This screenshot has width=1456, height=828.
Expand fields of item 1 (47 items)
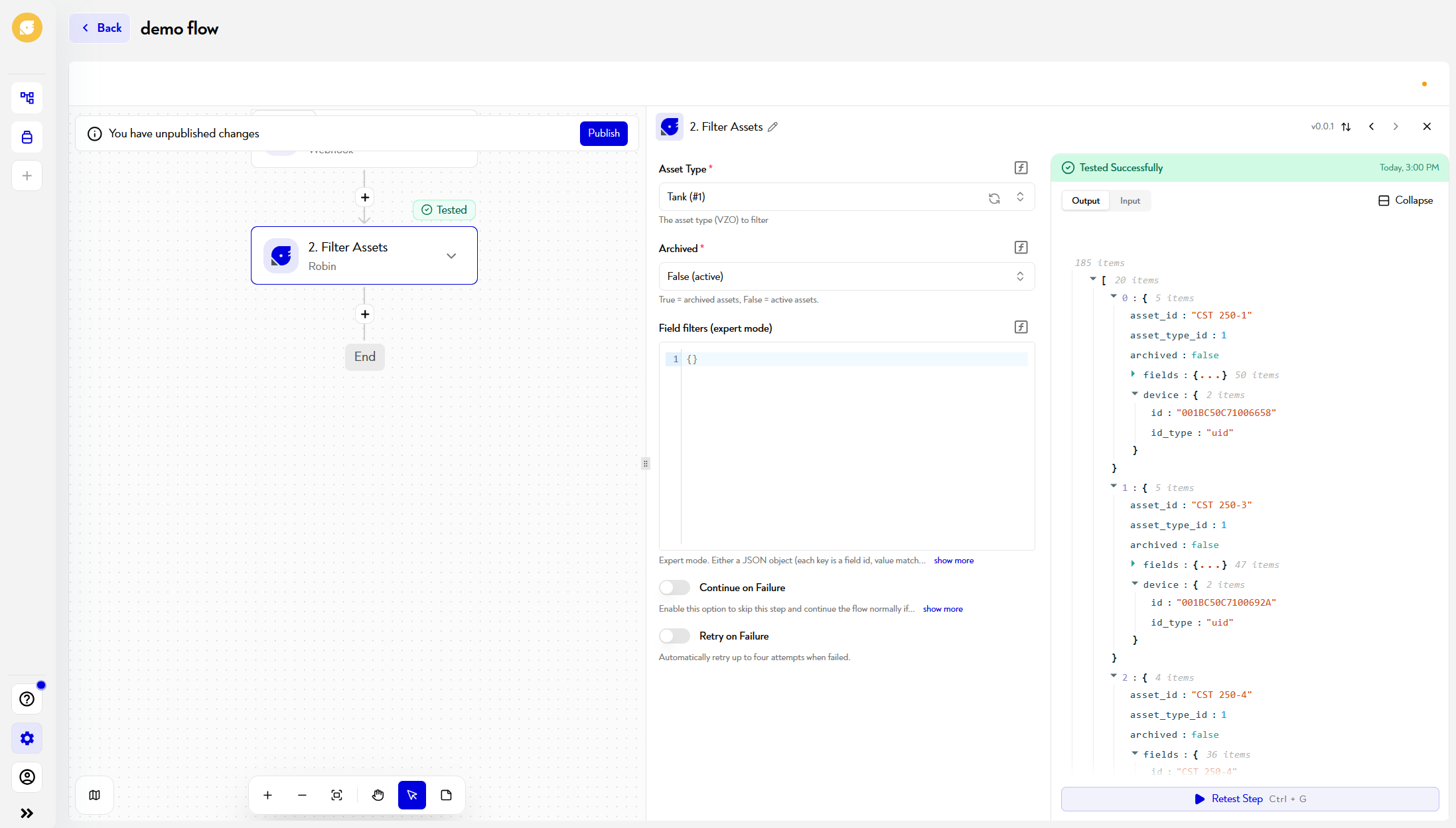(x=1133, y=564)
